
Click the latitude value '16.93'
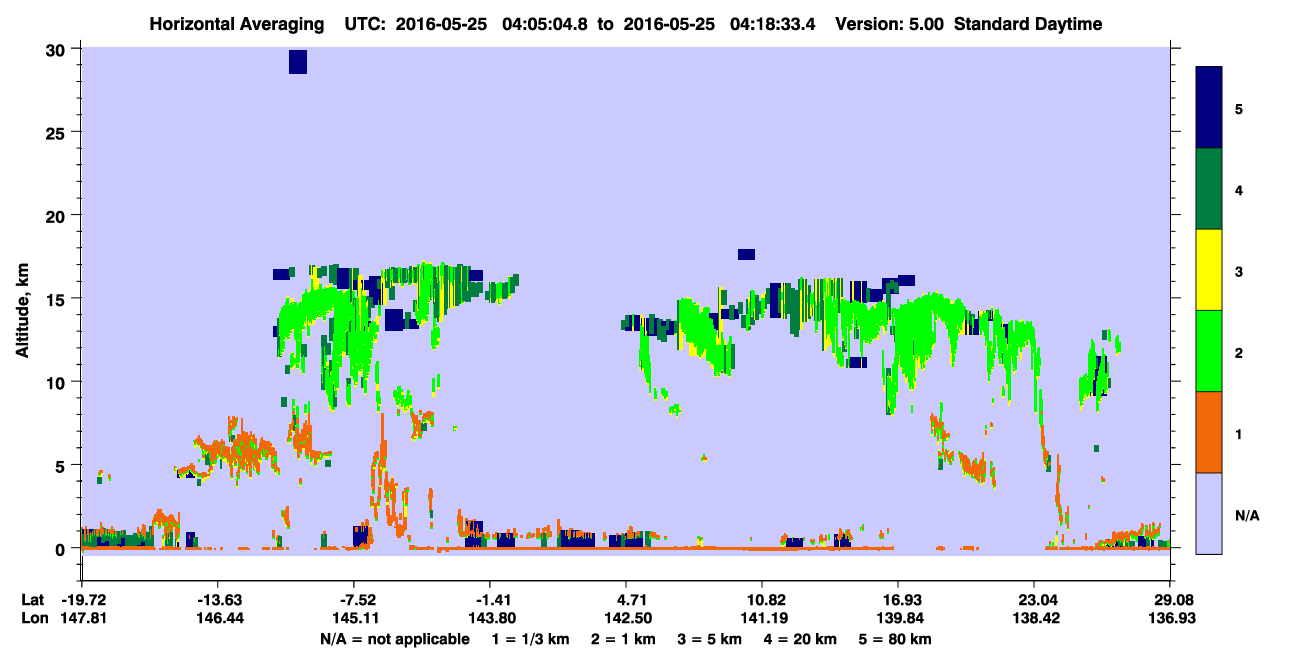click(x=898, y=600)
